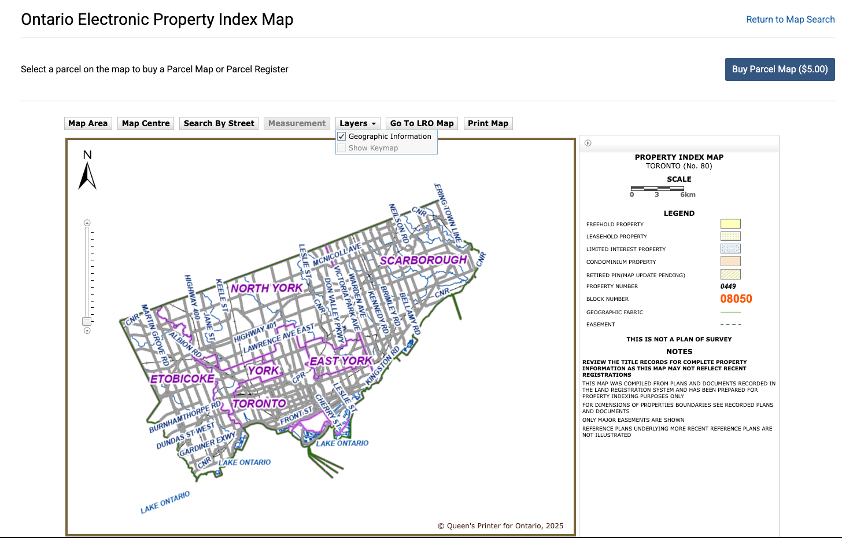Click the EAST YORK label on map
This screenshot has height=538, width=842.
coord(341,361)
